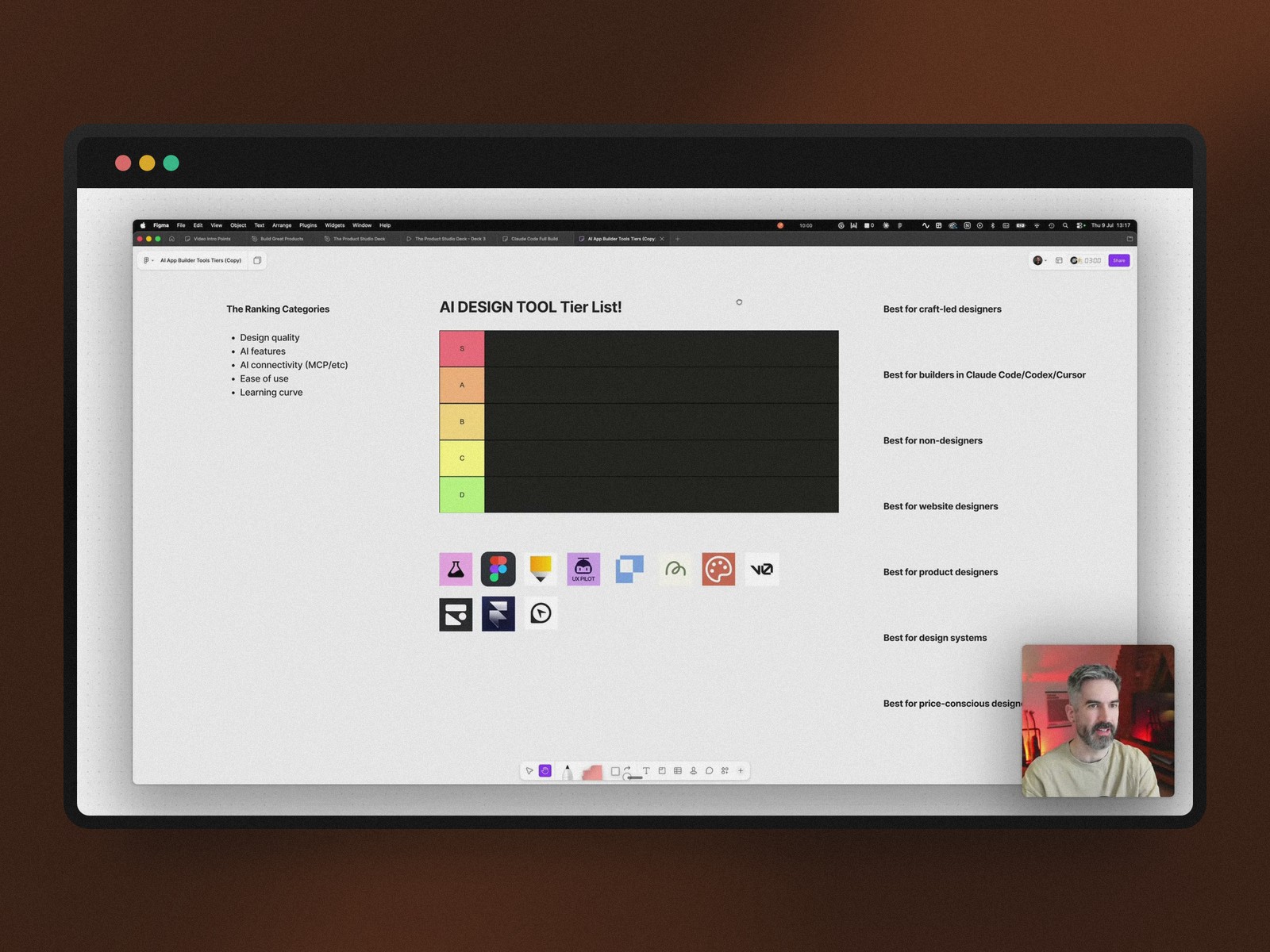The width and height of the screenshot is (1270, 952).
Task: Select the Hand tool in bottom toolbar
Action: tap(545, 771)
